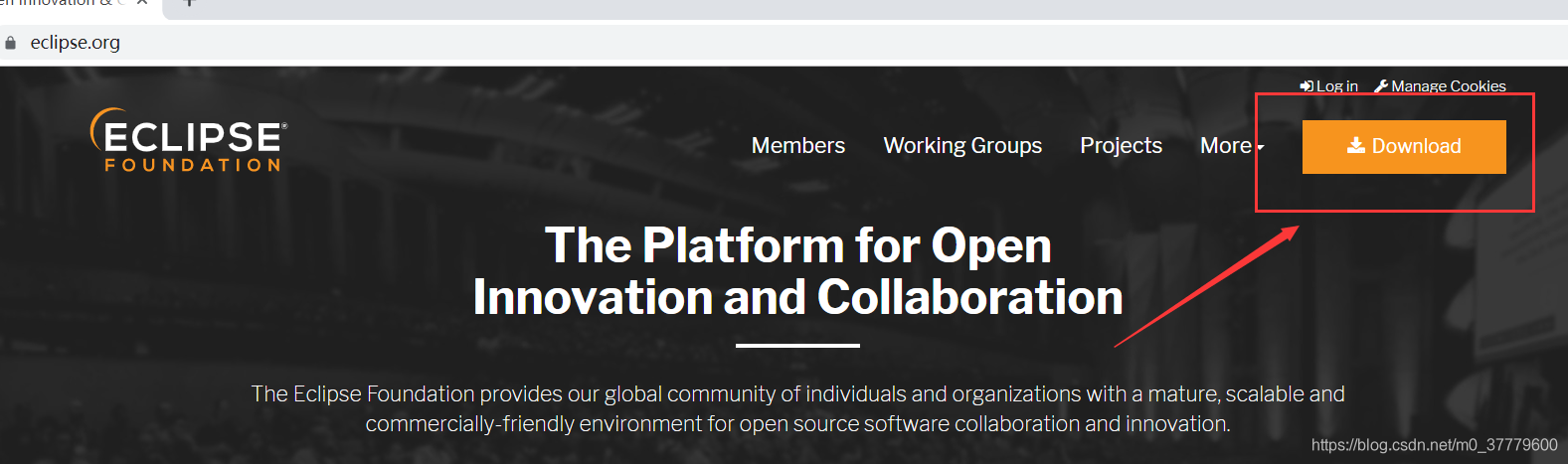This screenshot has height=464, width=1568.
Task: Click the Log in link
Action: point(1328,86)
